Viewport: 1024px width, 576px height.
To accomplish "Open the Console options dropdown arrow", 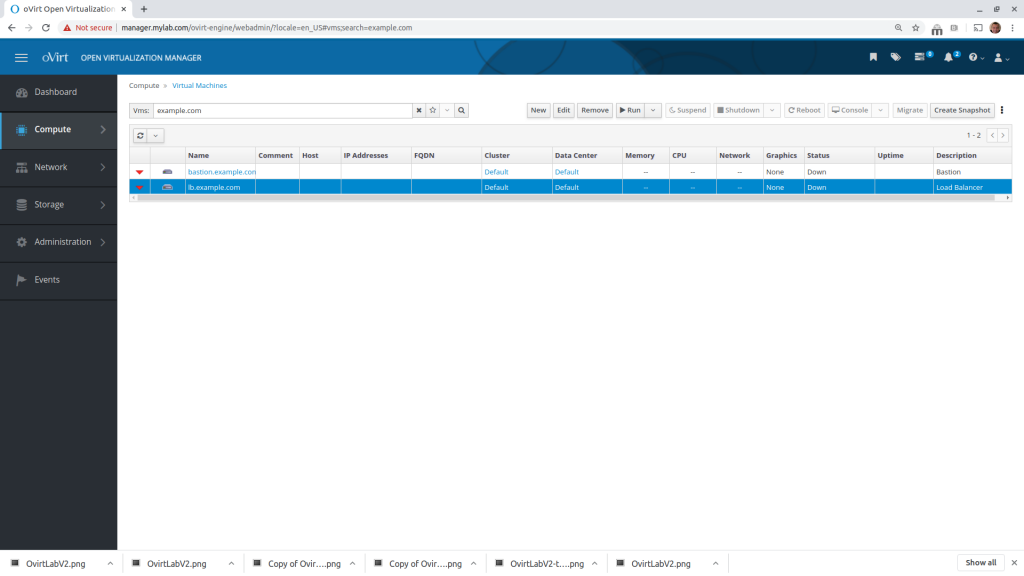I will pyautogui.click(x=880, y=110).
